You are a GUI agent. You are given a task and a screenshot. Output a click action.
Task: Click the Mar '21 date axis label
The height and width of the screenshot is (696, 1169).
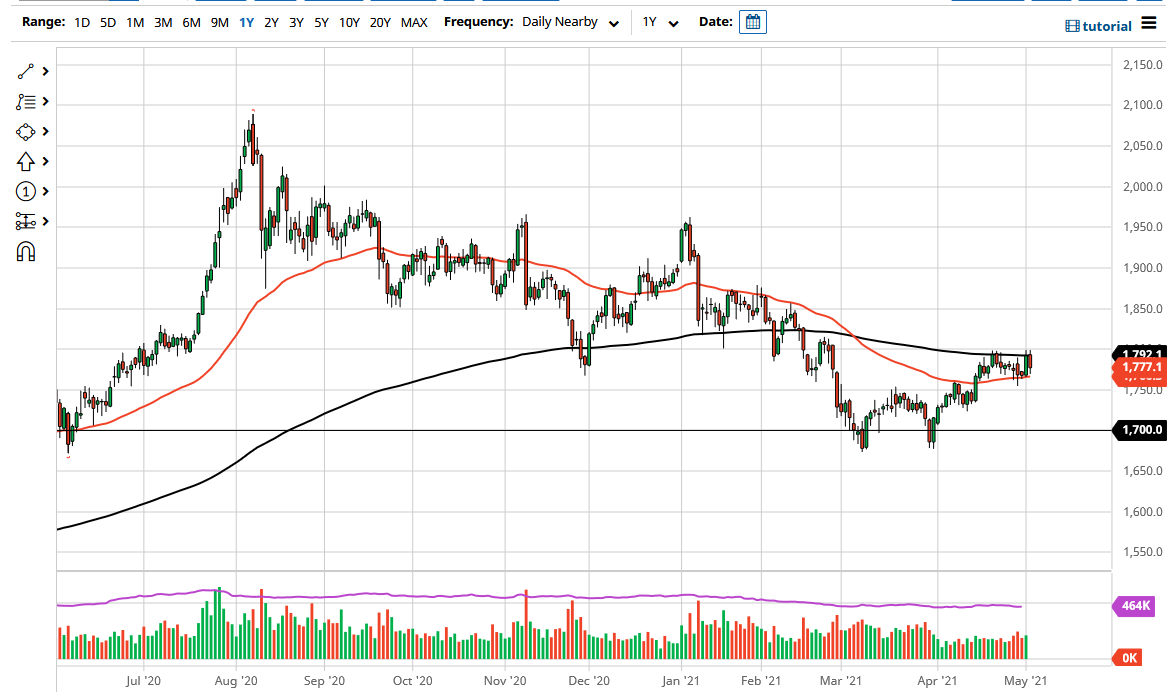click(x=841, y=681)
